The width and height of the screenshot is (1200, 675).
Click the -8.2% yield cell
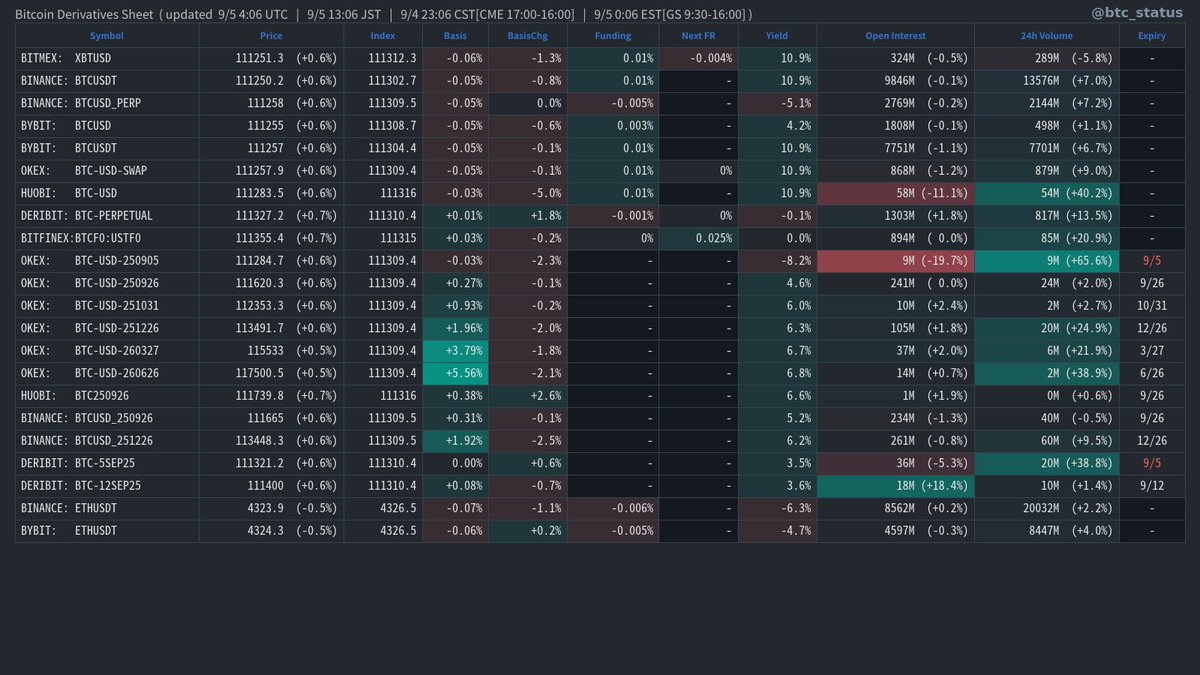(x=777, y=261)
